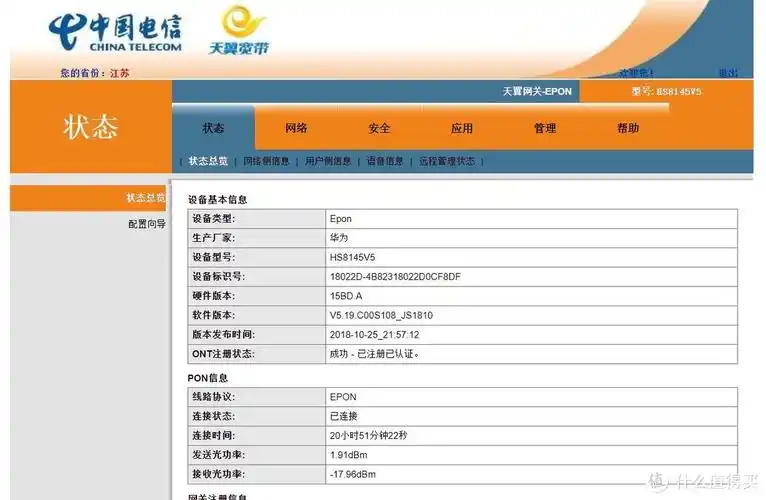Click the 生产厂家 value 华为
The height and width of the screenshot is (500, 766).
pos(339,238)
